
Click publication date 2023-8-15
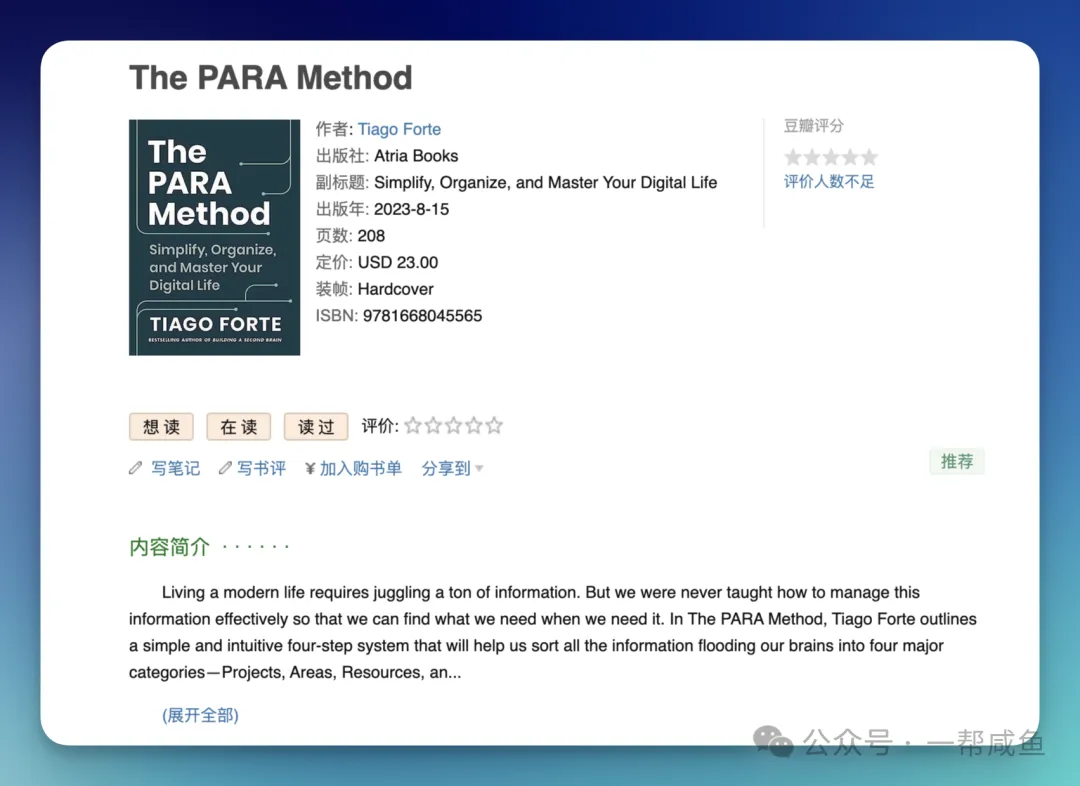411,209
